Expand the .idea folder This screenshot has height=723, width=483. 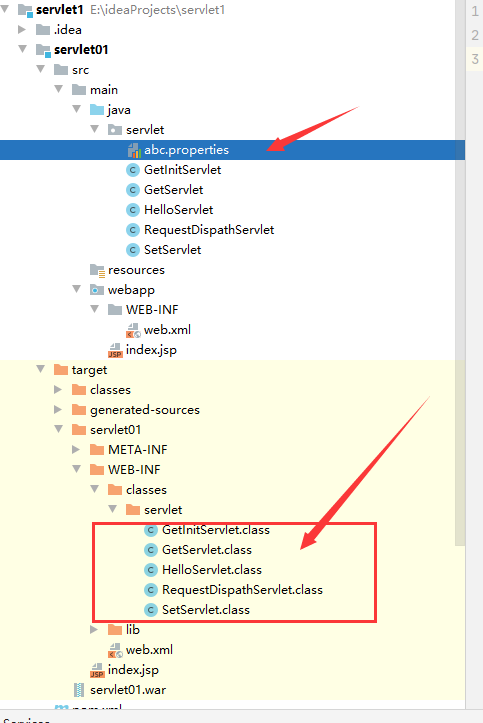[x=22, y=30]
